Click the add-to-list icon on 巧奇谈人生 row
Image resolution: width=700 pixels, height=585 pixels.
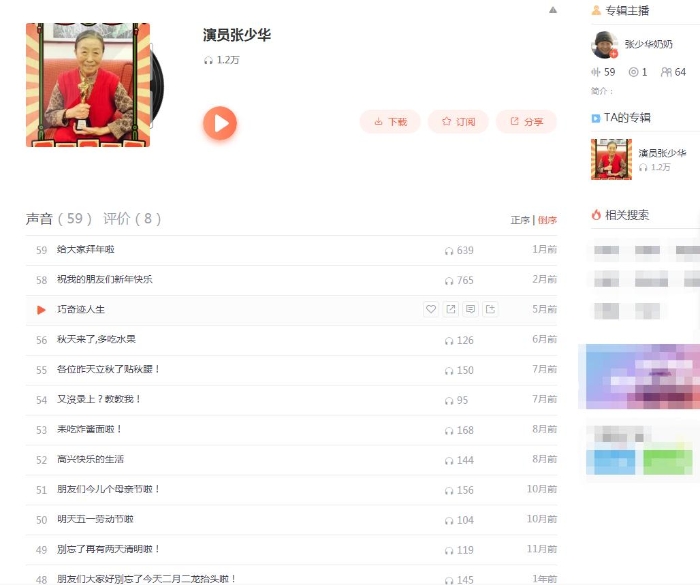click(491, 310)
